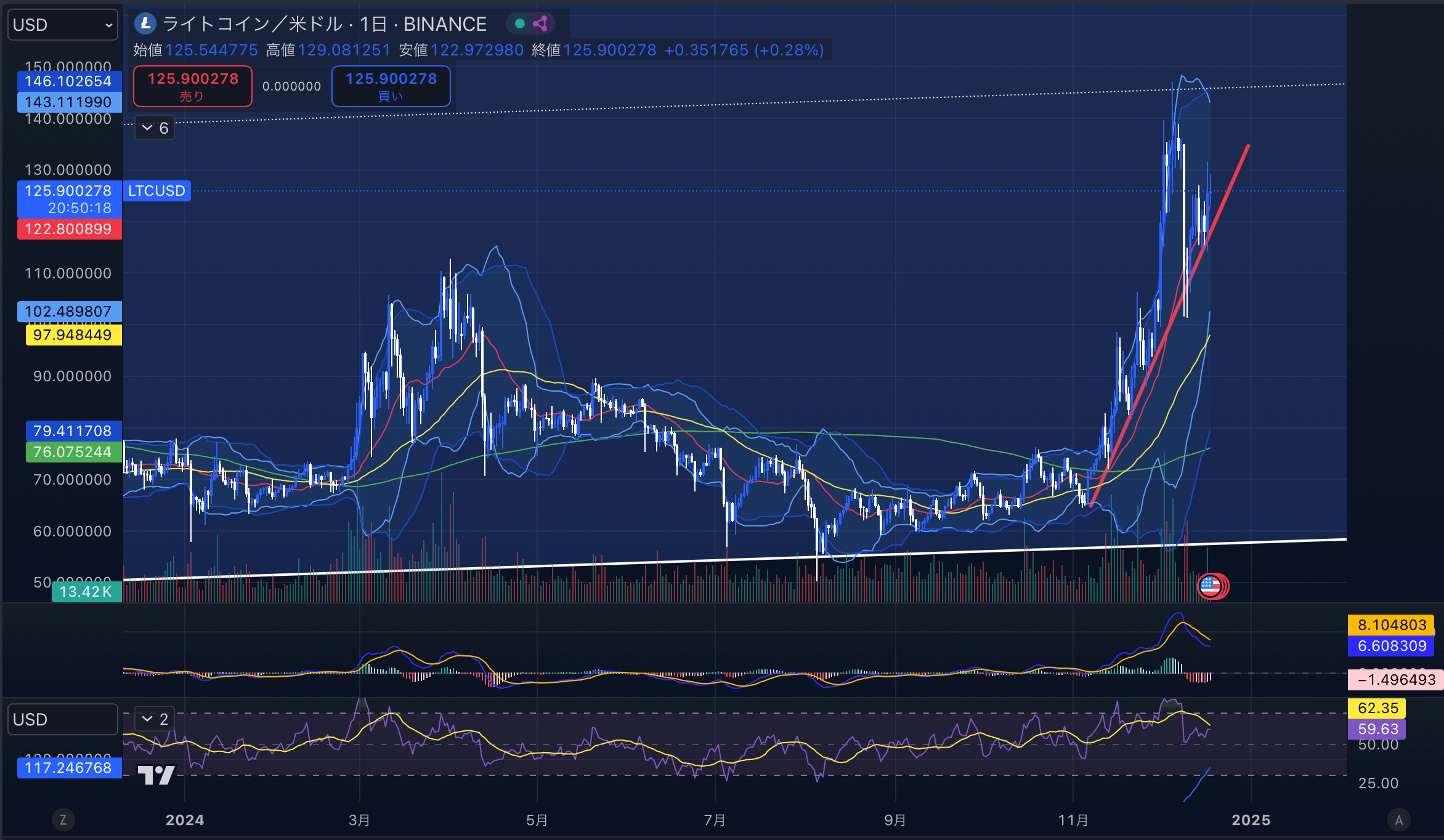Click the RSI label 62.35
The width and height of the screenshot is (1444, 840).
(1377, 708)
